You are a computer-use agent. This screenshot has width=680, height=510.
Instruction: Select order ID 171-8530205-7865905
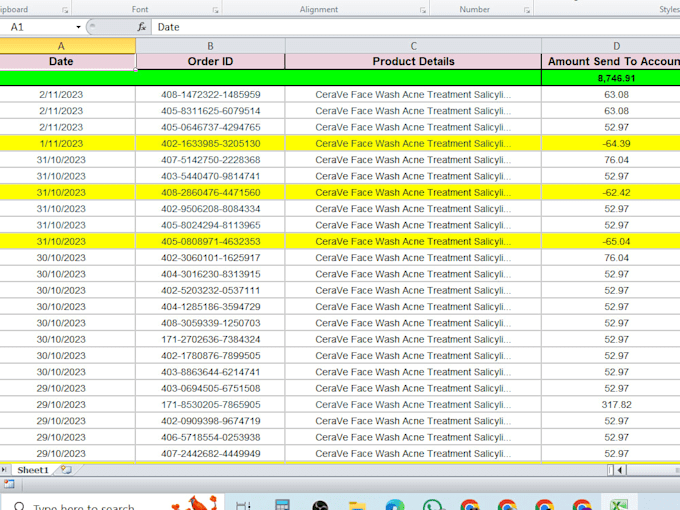click(x=210, y=405)
